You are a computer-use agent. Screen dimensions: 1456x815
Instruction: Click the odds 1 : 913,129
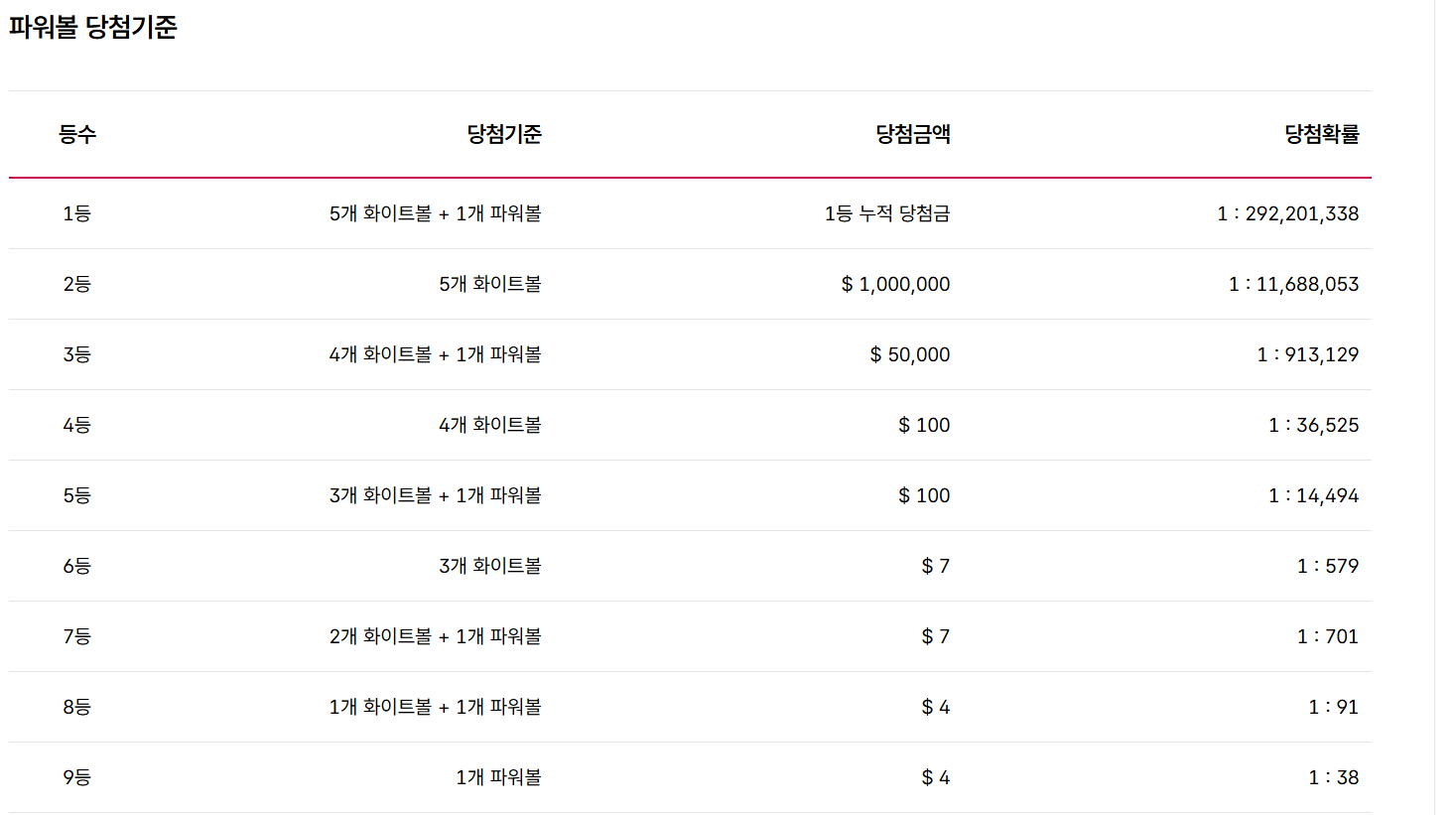(1308, 354)
